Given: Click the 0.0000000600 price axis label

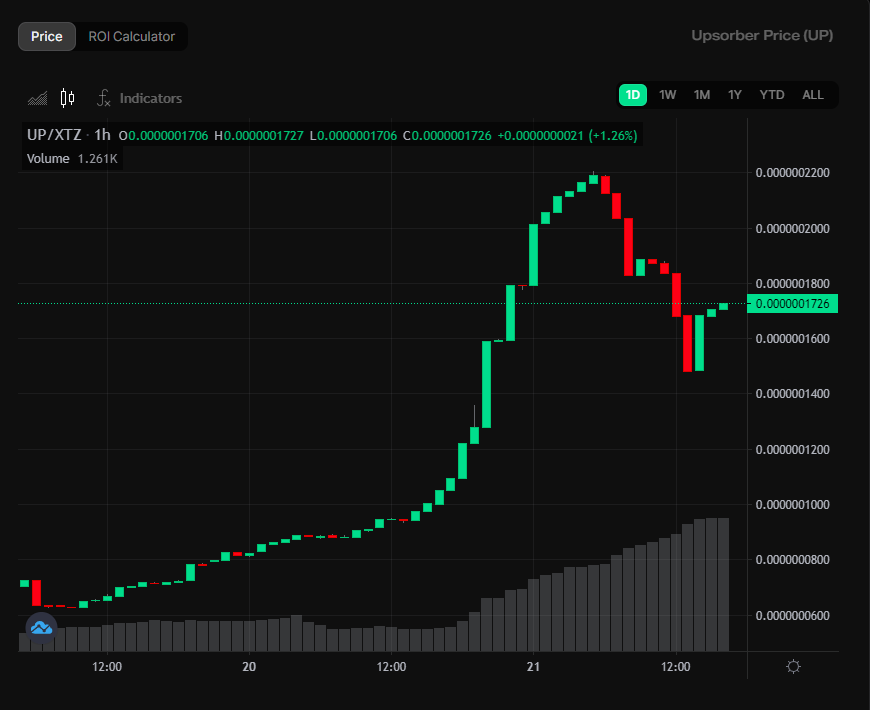Looking at the screenshot, I should click(x=792, y=615).
